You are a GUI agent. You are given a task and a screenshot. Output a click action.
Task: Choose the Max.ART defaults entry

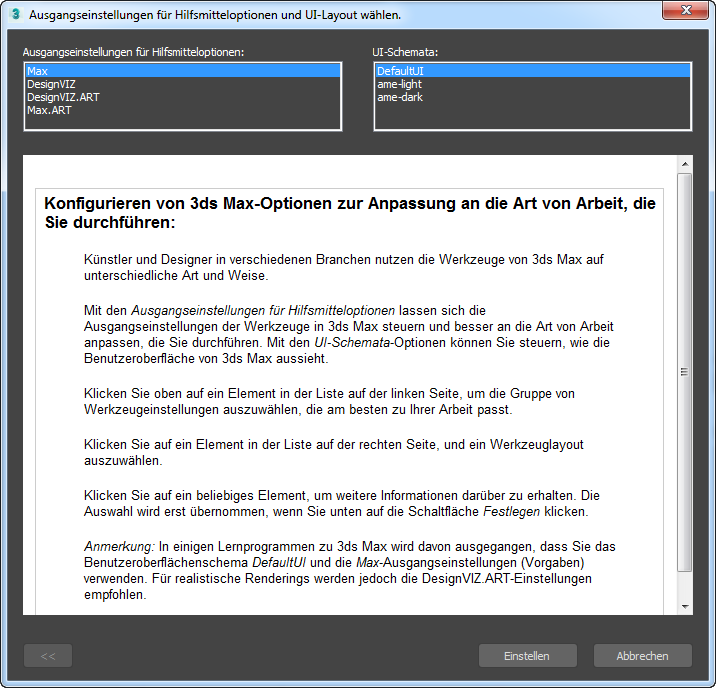tap(183, 110)
